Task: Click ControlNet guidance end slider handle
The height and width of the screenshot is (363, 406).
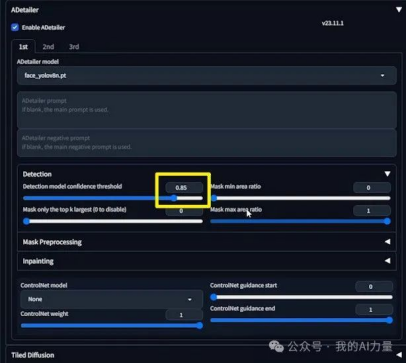Action: (389, 320)
